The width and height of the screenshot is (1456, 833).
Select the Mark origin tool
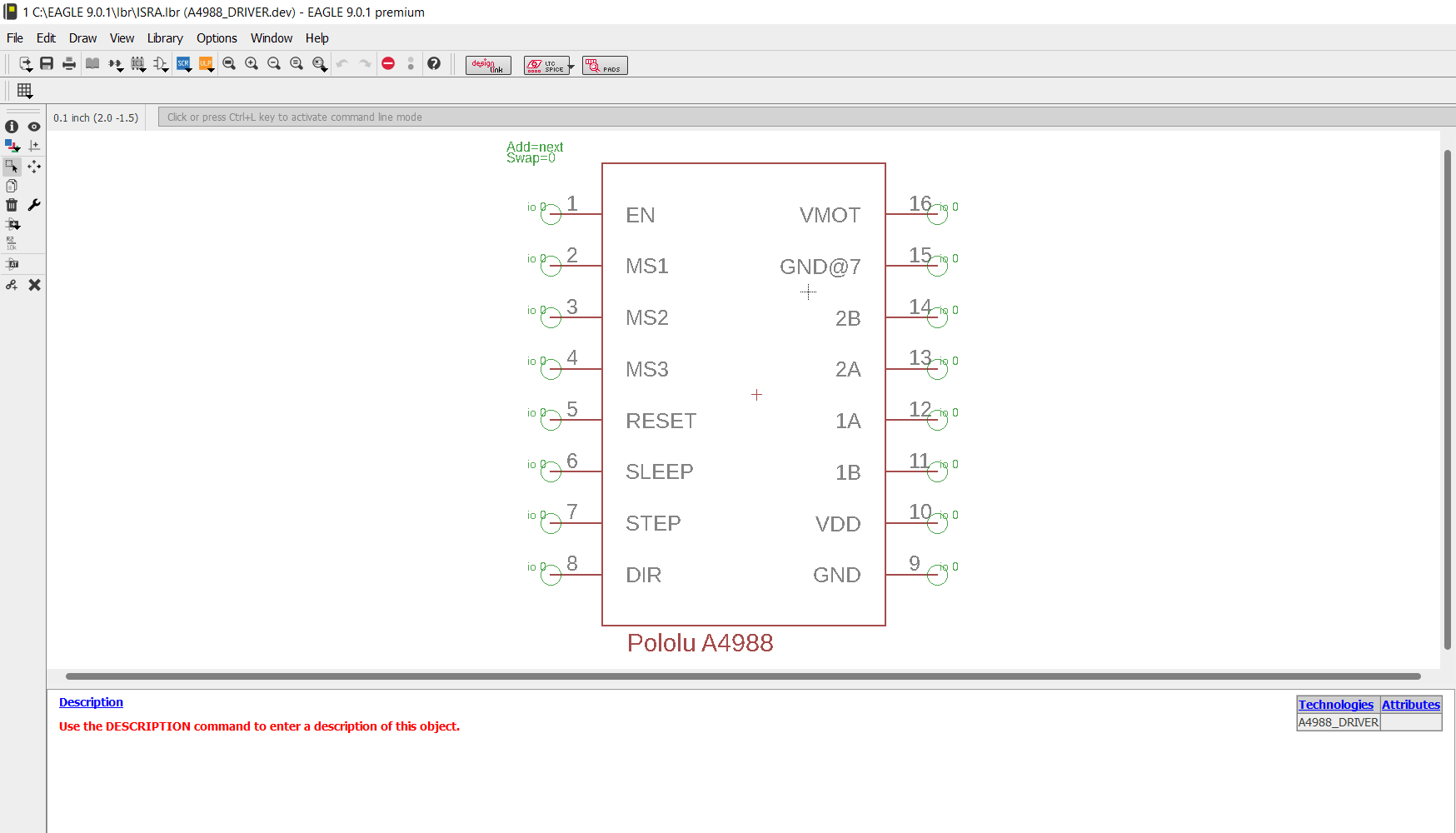34,146
